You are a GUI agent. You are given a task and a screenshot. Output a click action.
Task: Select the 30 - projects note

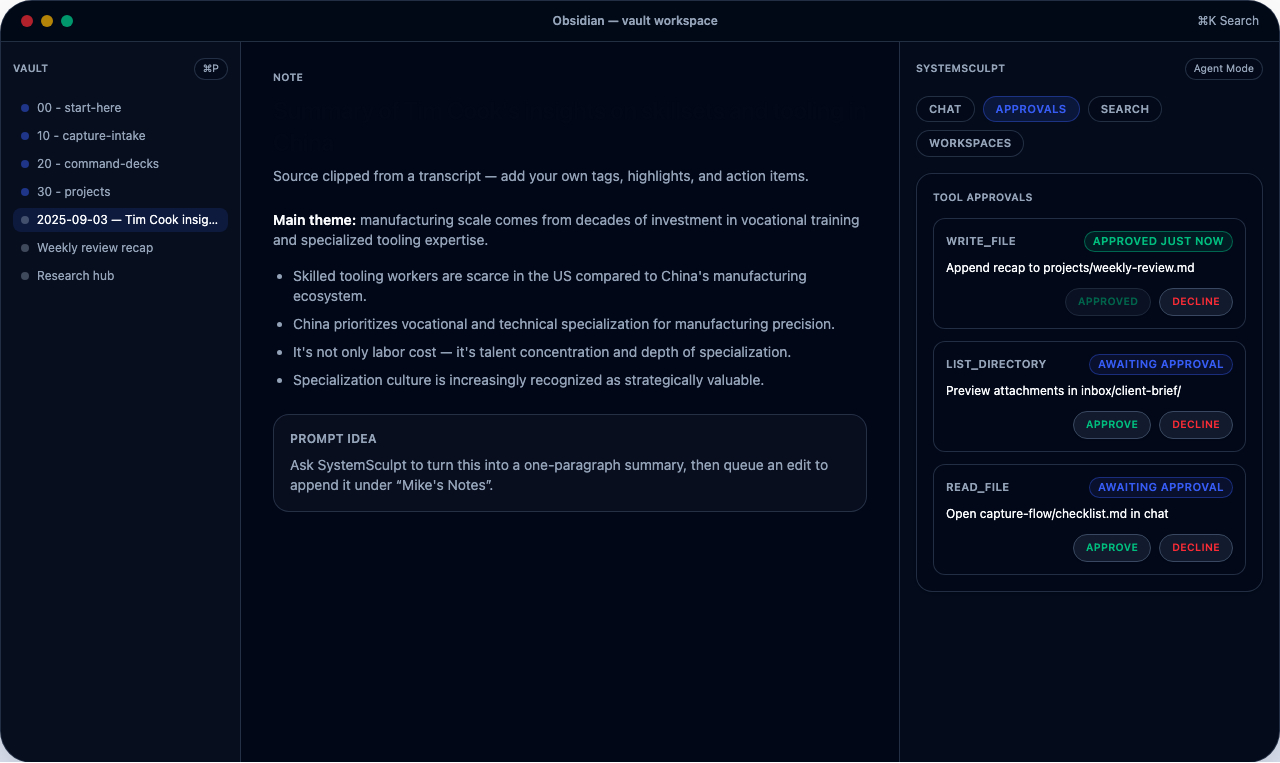72,191
